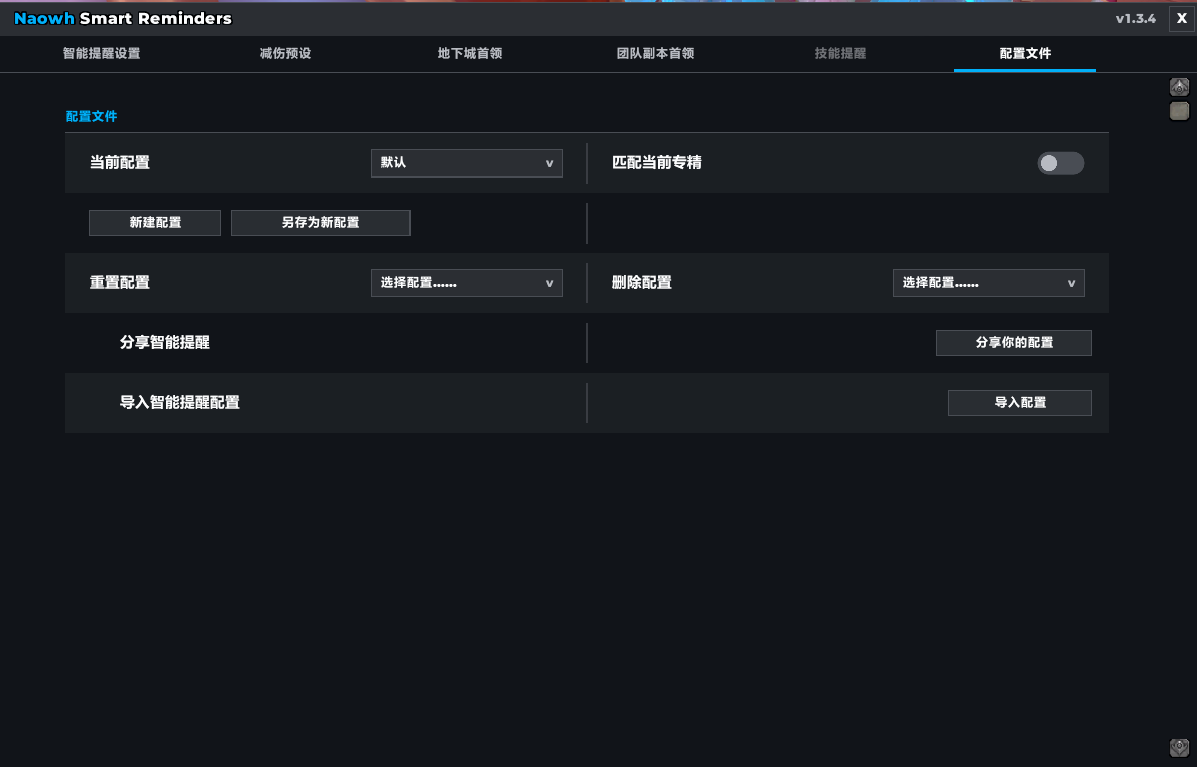Click the arrow on the 删除配置 dropdown
Screen dimensions: 1197x767
pos(1071,283)
